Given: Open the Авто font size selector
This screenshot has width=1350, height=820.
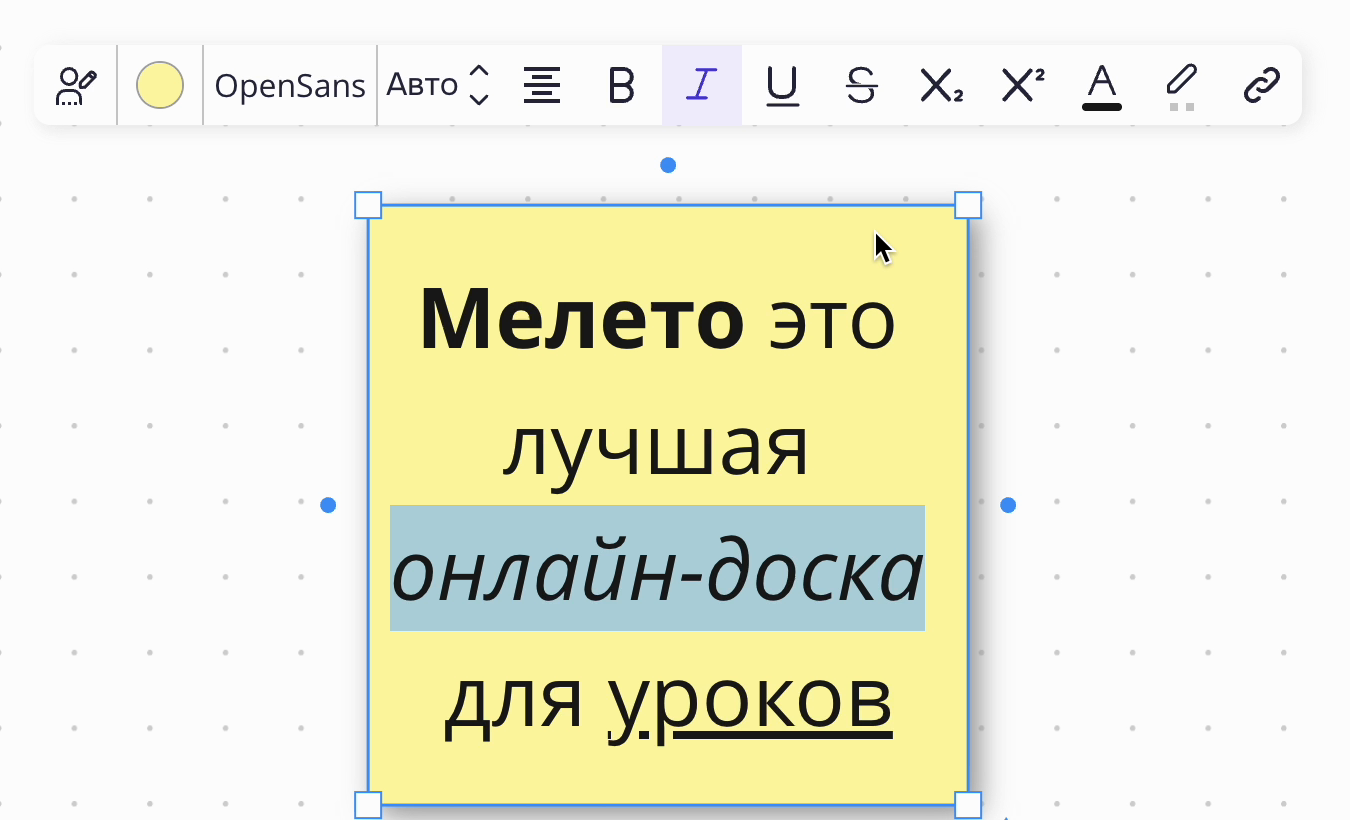Looking at the screenshot, I should pyautogui.click(x=422, y=86).
